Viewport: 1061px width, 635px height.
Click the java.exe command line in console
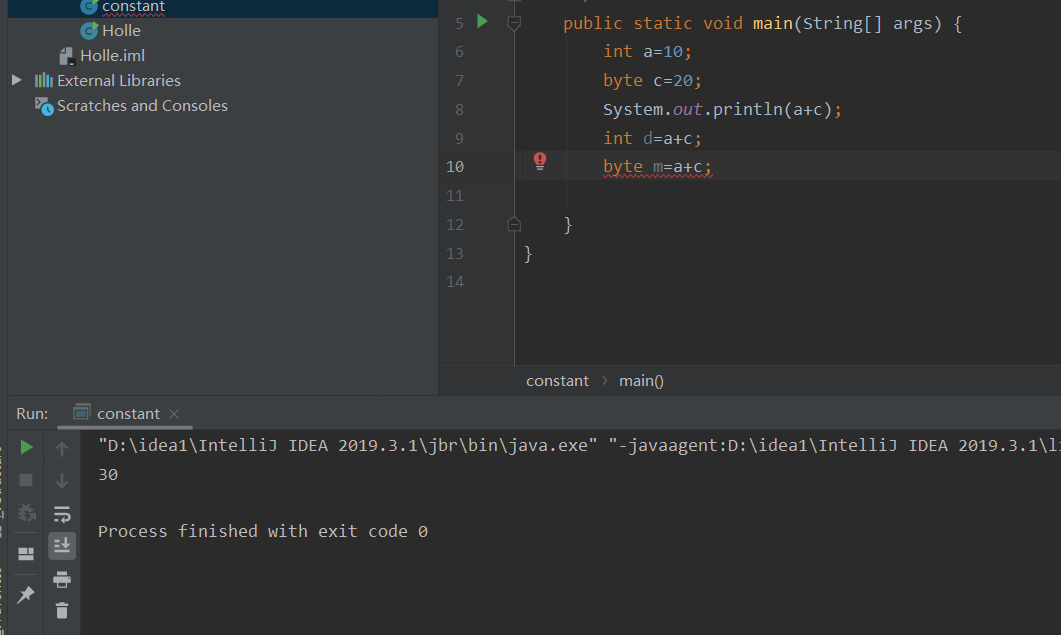coord(579,445)
